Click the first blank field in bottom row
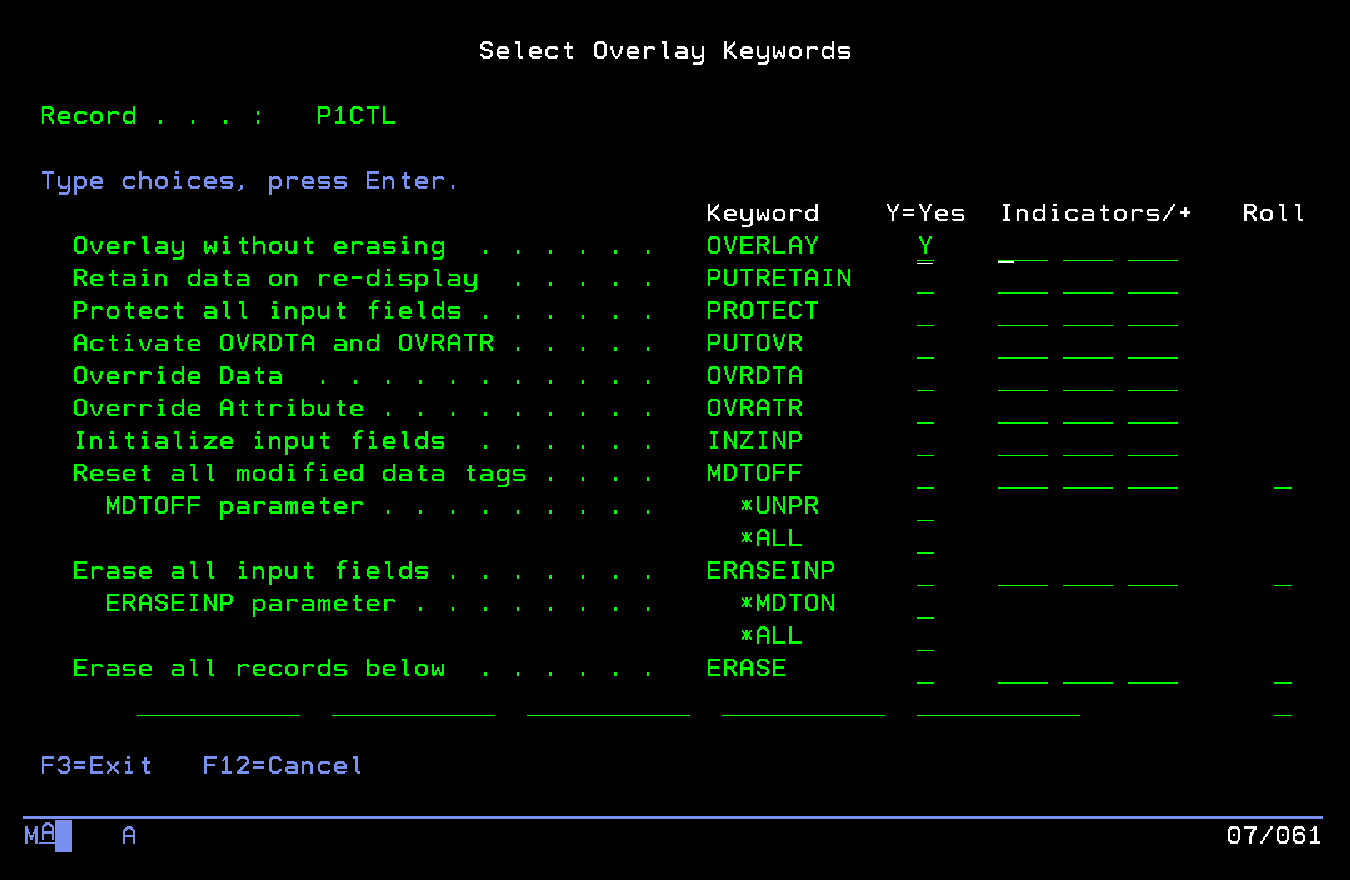The height and width of the screenshot is (880, 1350). pos(218,702)
